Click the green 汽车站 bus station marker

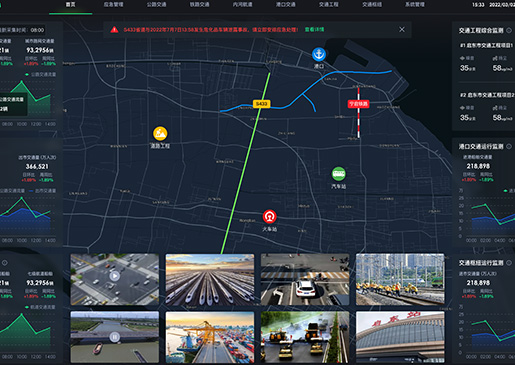(x=339, y=174)
